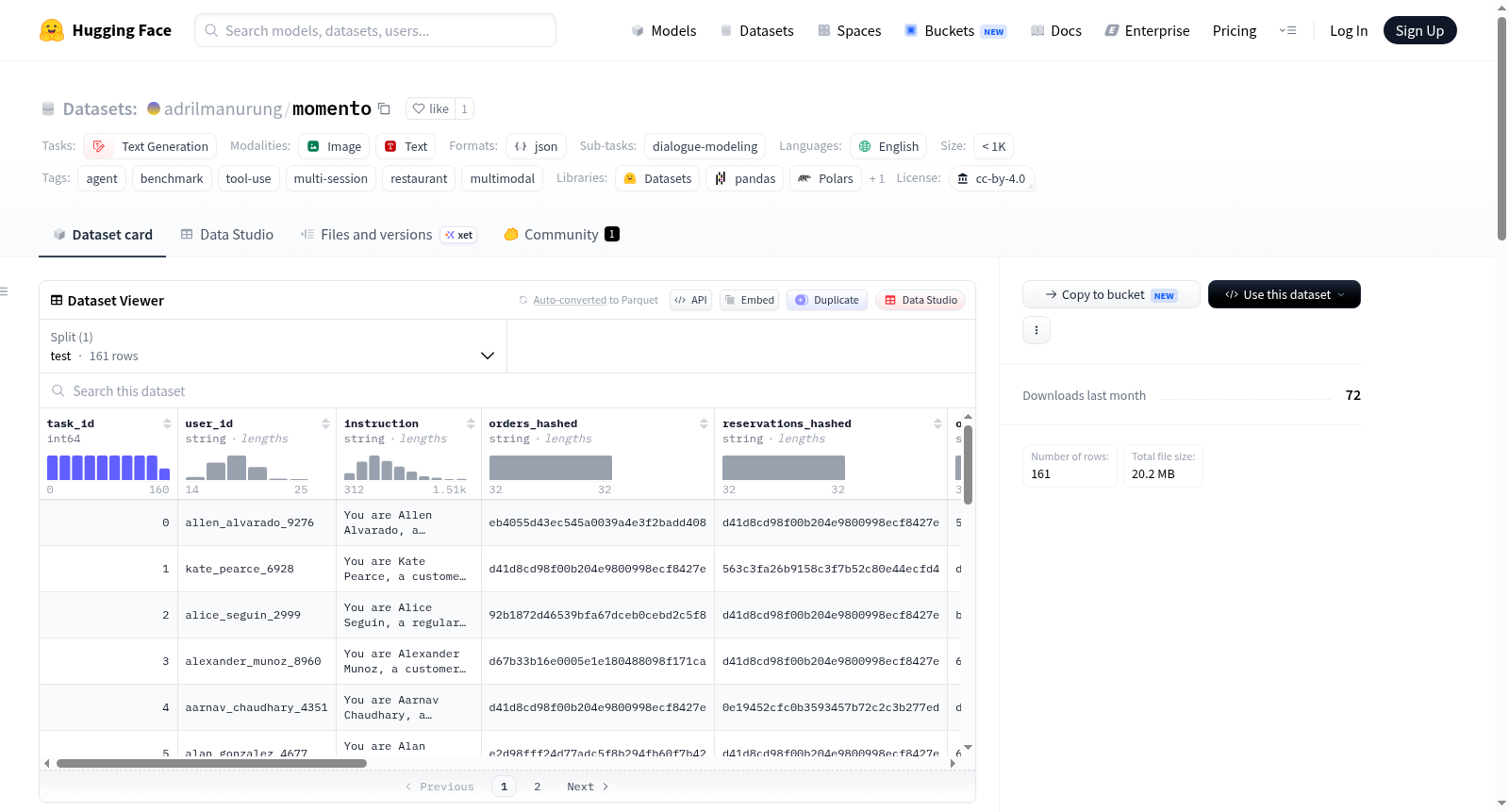Open Buckets in the top navigation
This screenshot has height=812, width=1509.
(955, 30)
